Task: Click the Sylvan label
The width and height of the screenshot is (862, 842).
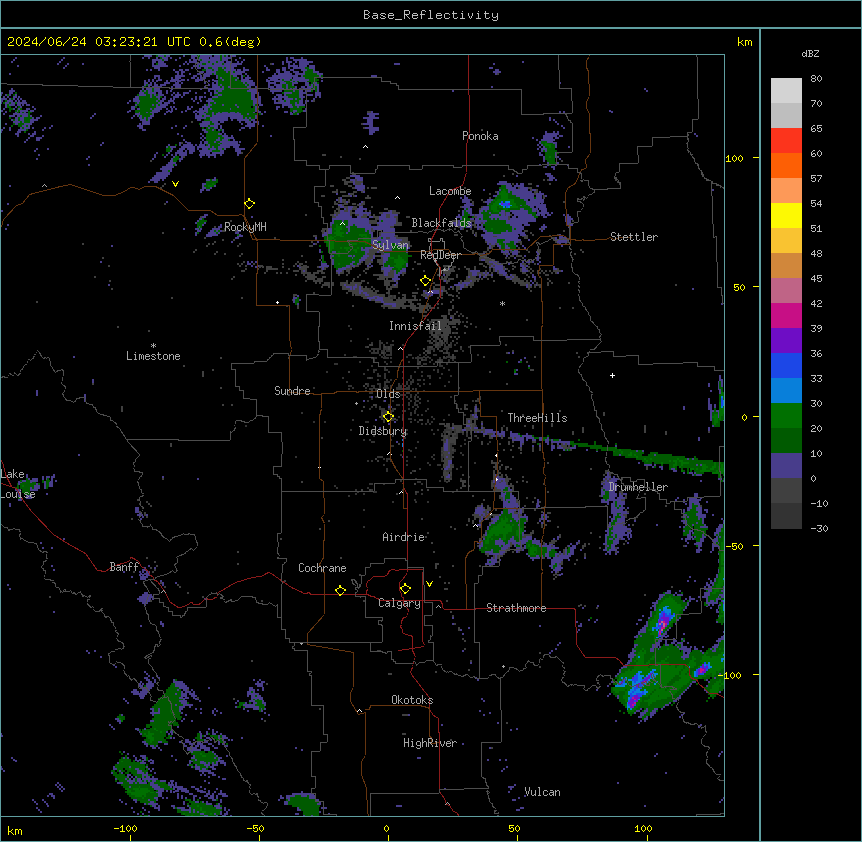Action: point(390,245)
